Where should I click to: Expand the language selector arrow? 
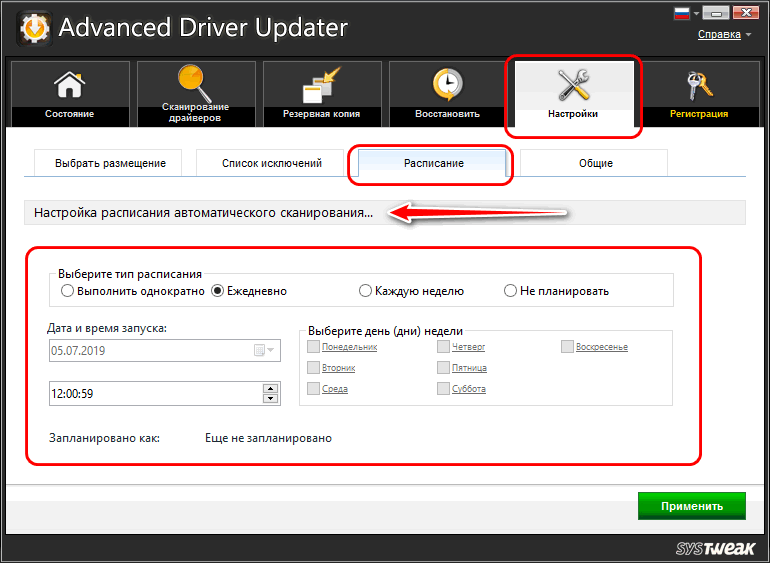[x=695, y=14]
